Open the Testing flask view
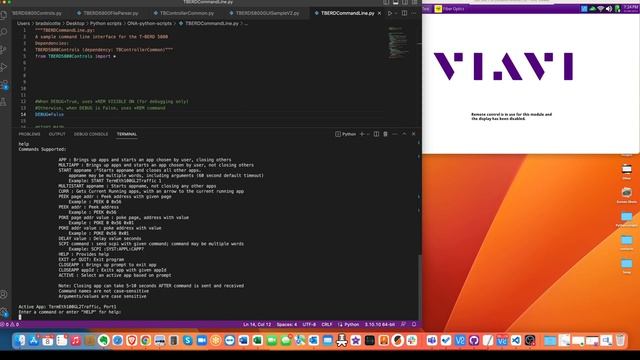The width and height of the screenshot is (640, 360). (4, 102)
